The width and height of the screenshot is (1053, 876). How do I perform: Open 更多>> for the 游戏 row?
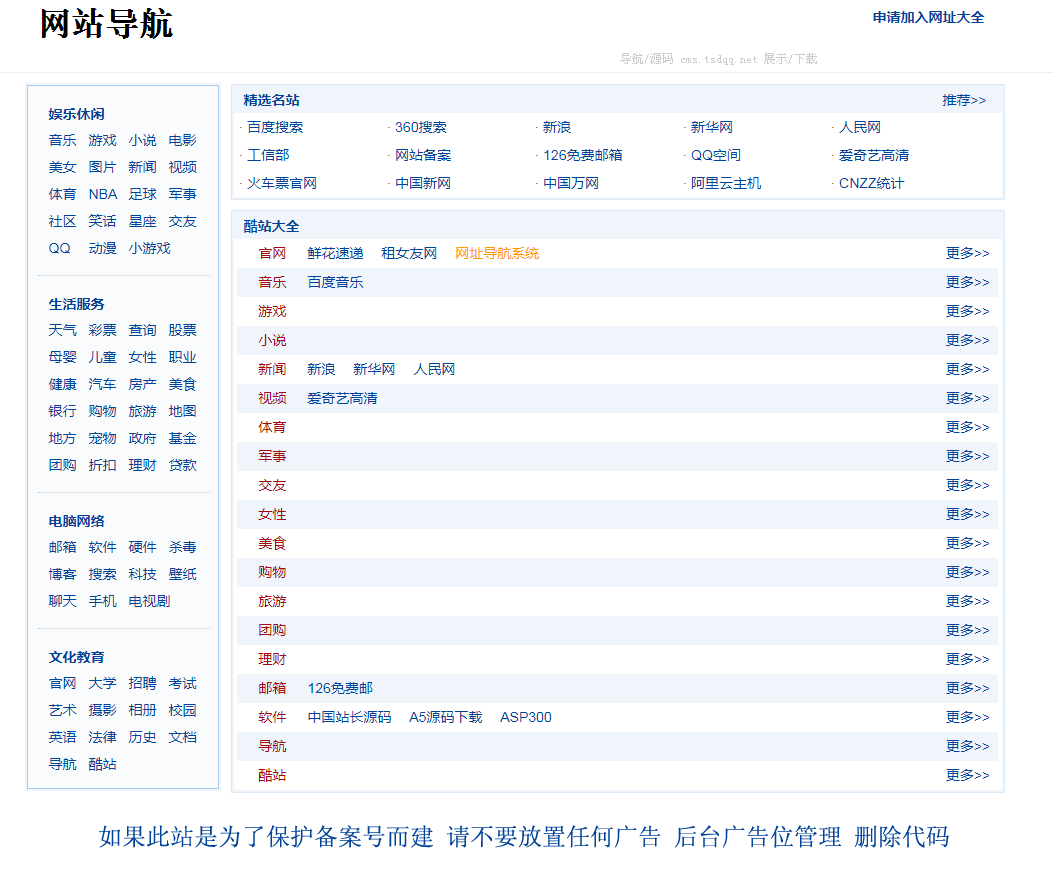click(967, 311)
